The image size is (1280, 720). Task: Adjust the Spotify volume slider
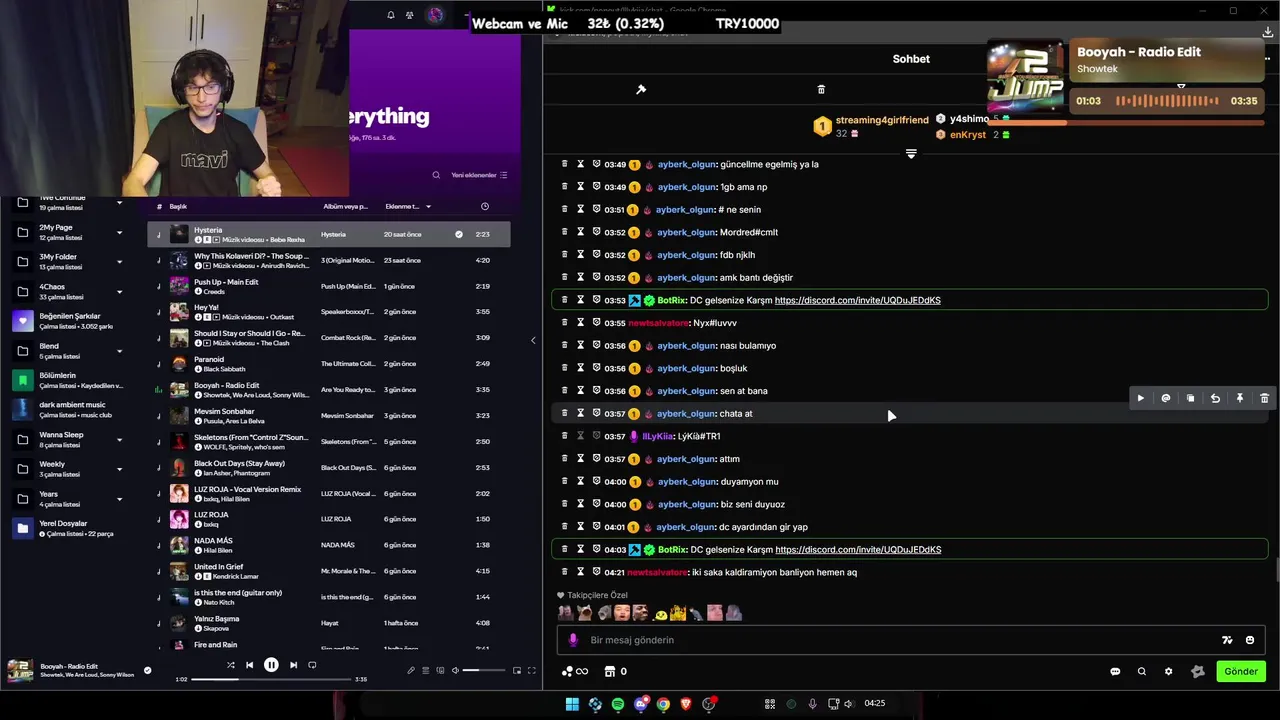pyautogui.click(x=485, y=670)
